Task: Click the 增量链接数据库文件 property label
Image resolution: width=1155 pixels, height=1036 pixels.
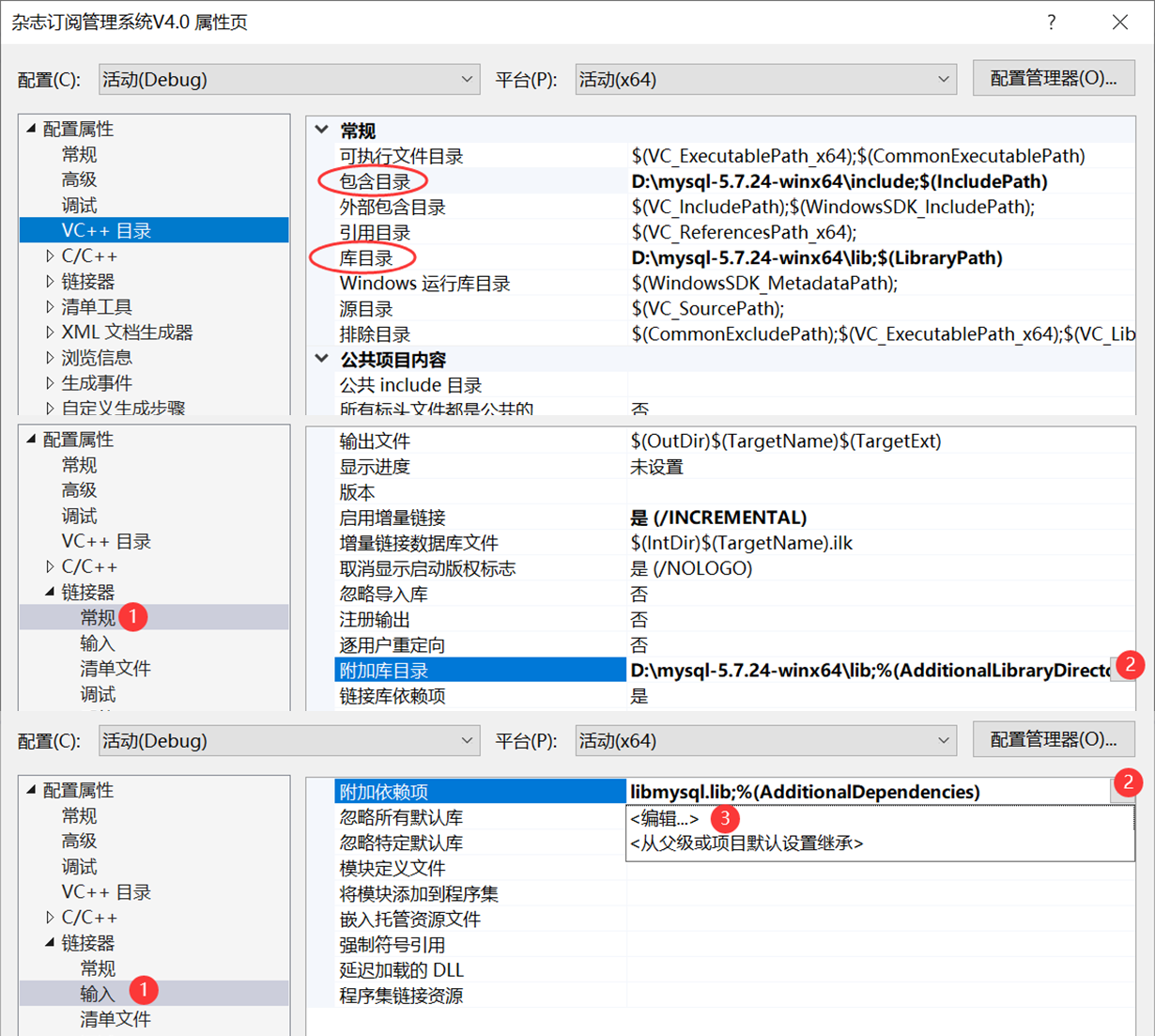Action: pyautogui.click(x=419, y=543)
